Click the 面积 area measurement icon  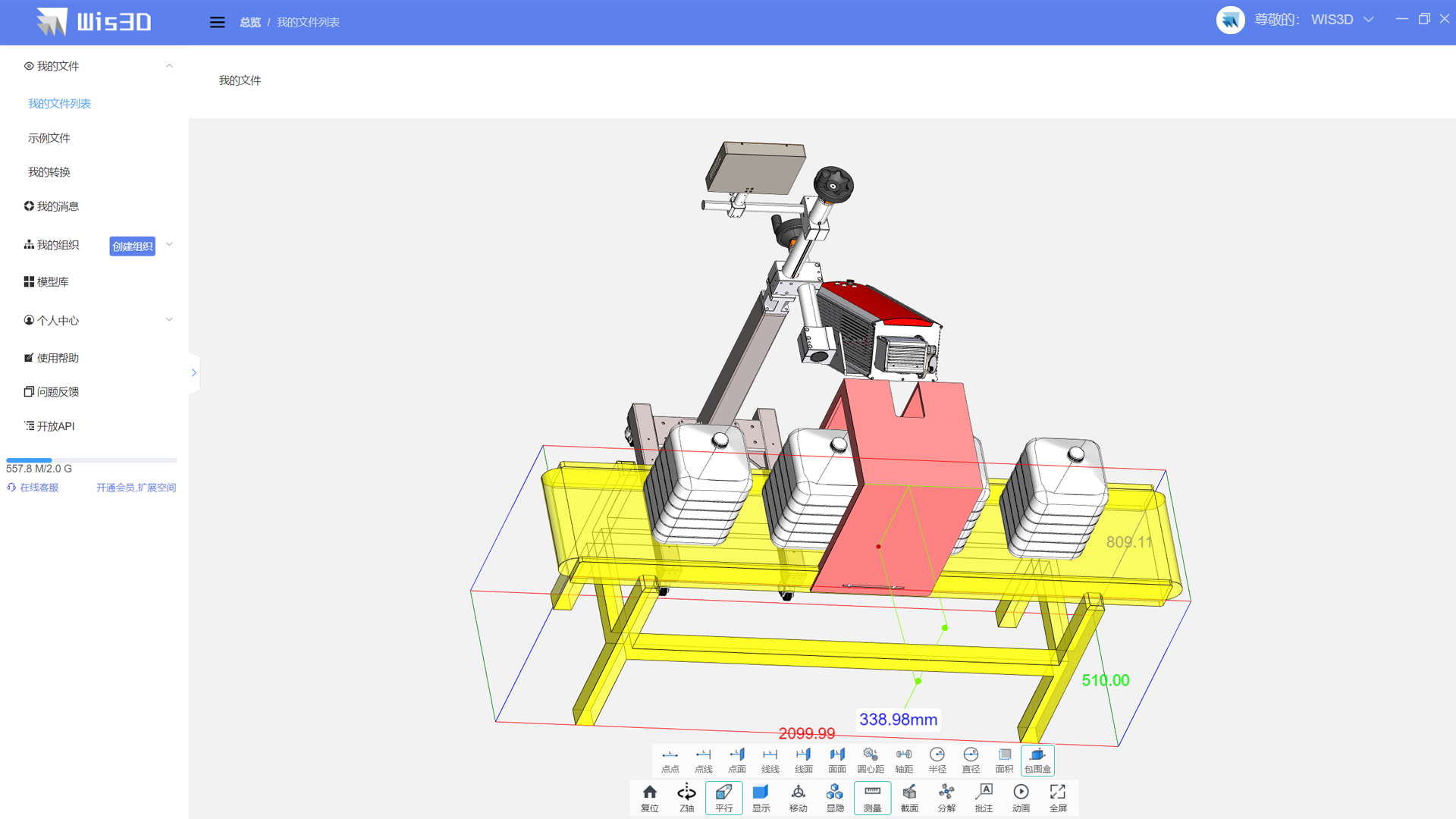coord(1004,760)
